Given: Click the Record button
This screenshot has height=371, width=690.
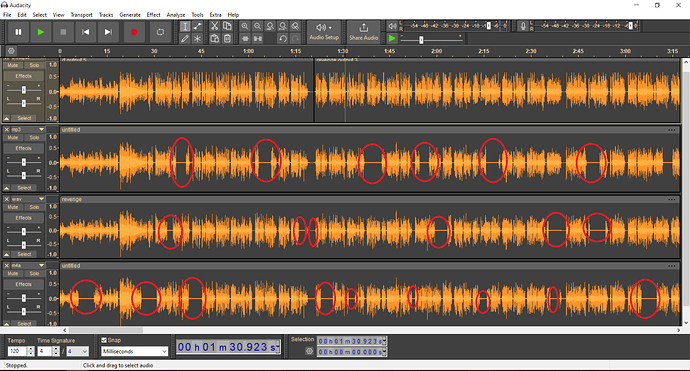Looking at the screenshot, I should click(134, 32).
